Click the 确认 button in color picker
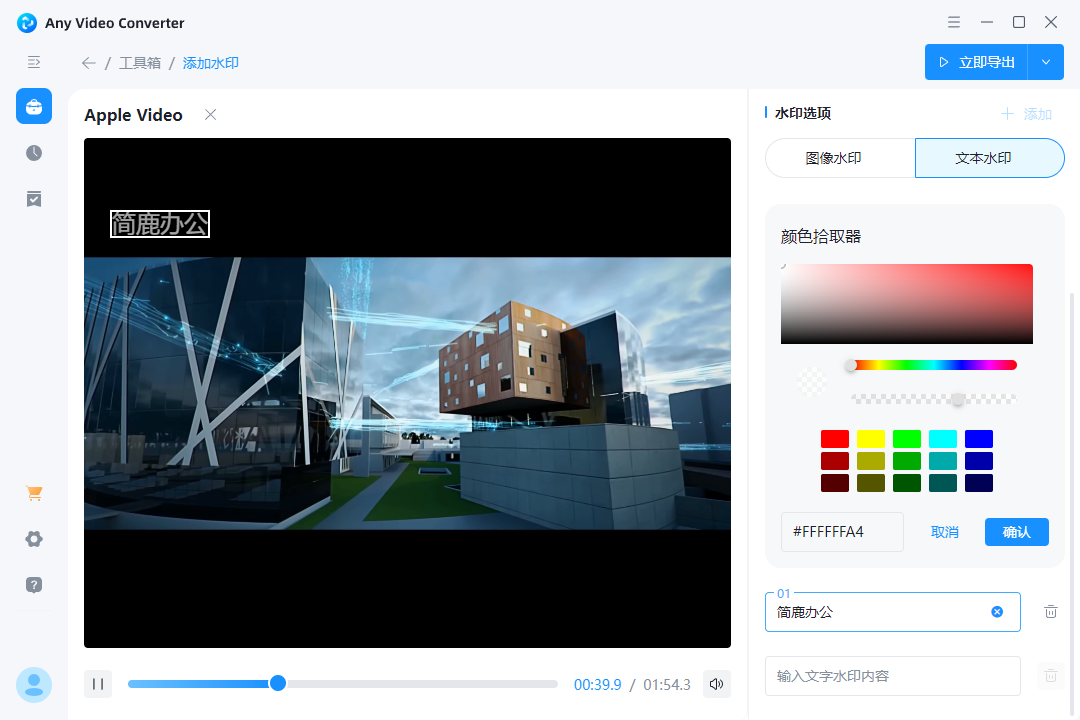Viewport: 1080px width, 720px height. click(x=1016, y=532)
